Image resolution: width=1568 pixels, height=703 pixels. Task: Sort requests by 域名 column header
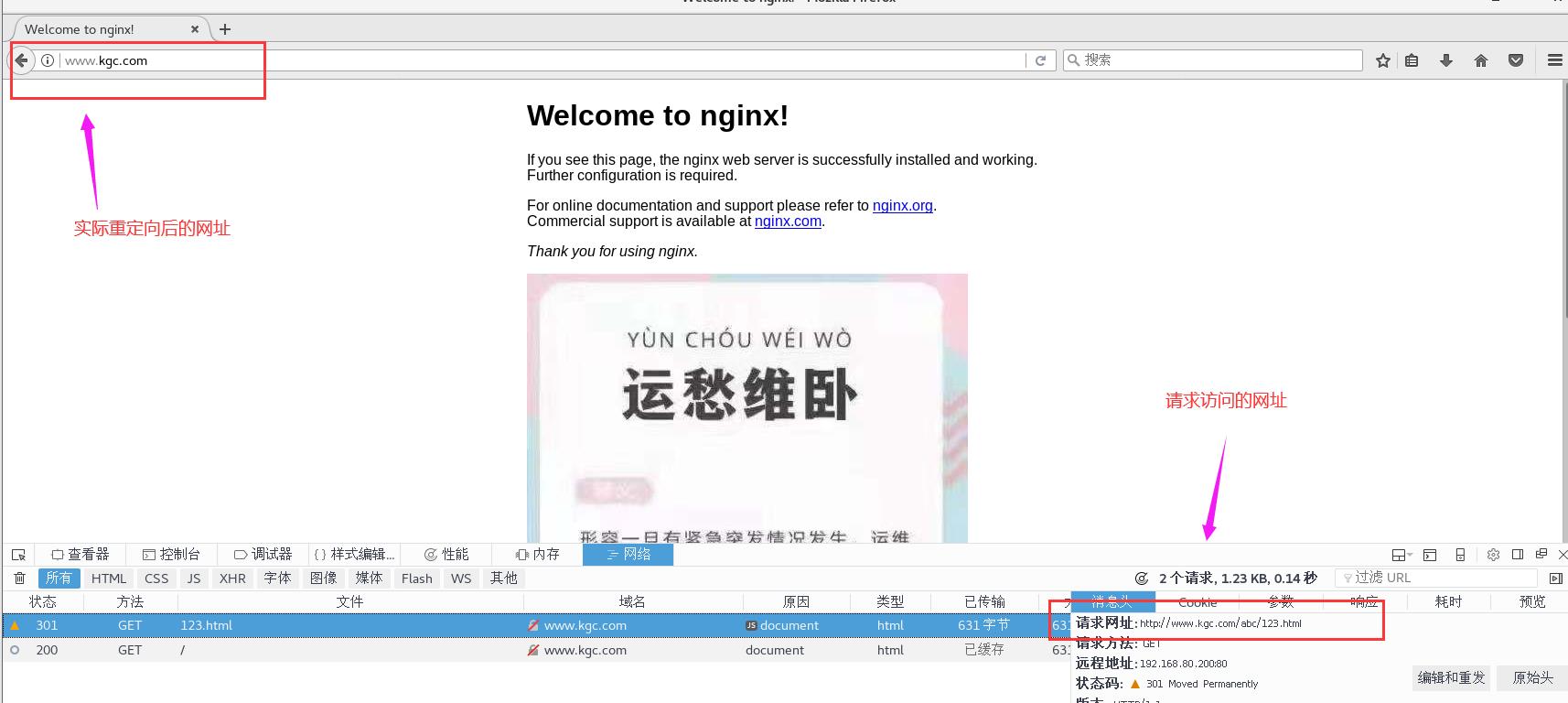[632, 601]
